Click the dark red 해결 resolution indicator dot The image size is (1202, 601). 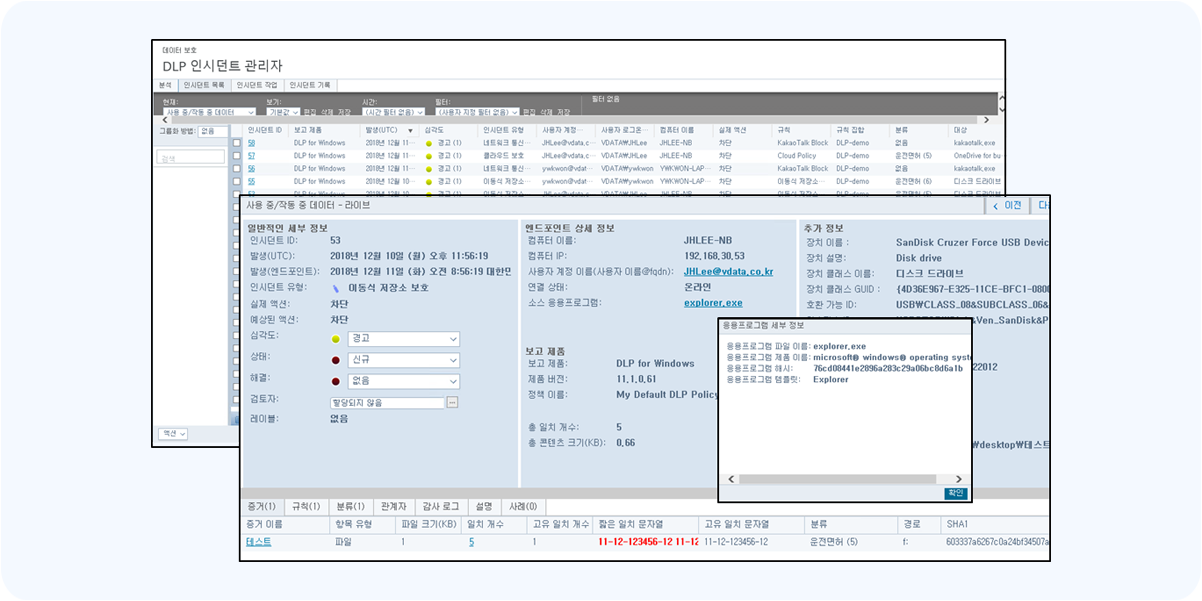tap(336, 381)
